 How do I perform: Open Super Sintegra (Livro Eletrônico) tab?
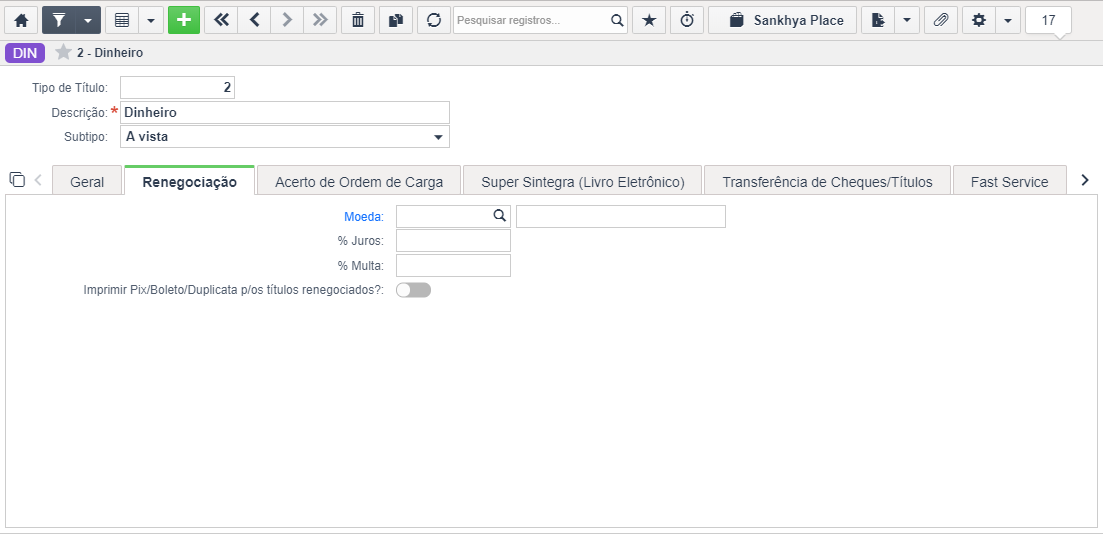(x=582, y=182)
